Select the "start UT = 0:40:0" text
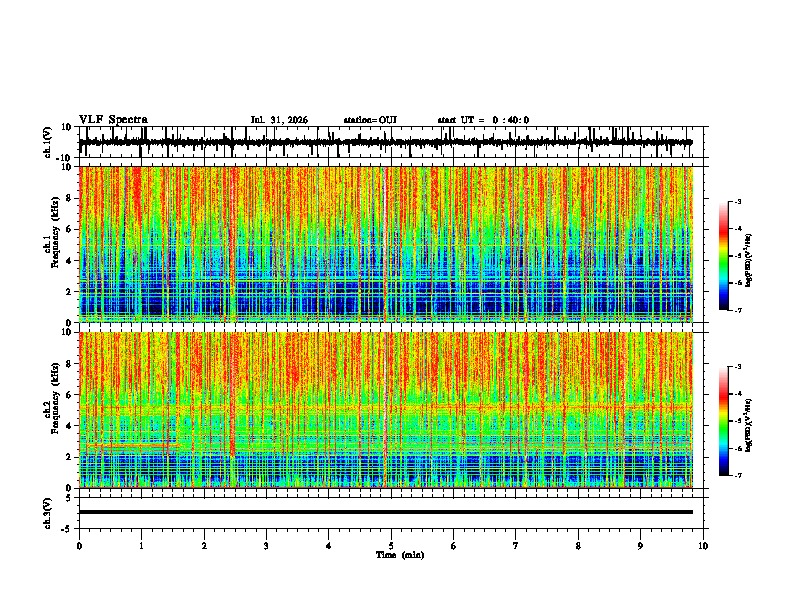Screen dimensions: 792x612 click(x=483, y=120)
